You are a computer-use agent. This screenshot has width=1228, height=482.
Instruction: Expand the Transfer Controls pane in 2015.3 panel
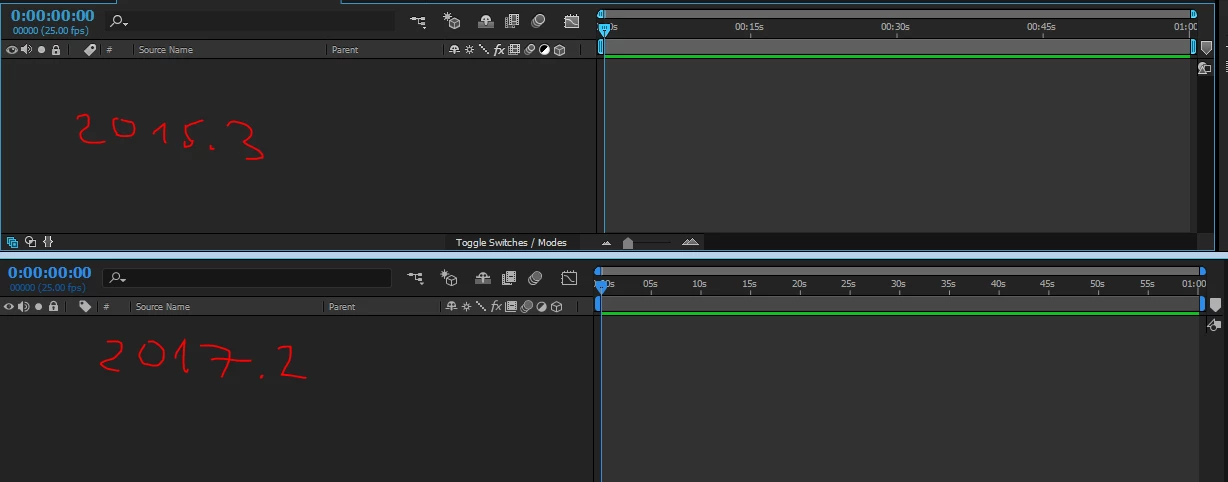click(x=30, y=242)
